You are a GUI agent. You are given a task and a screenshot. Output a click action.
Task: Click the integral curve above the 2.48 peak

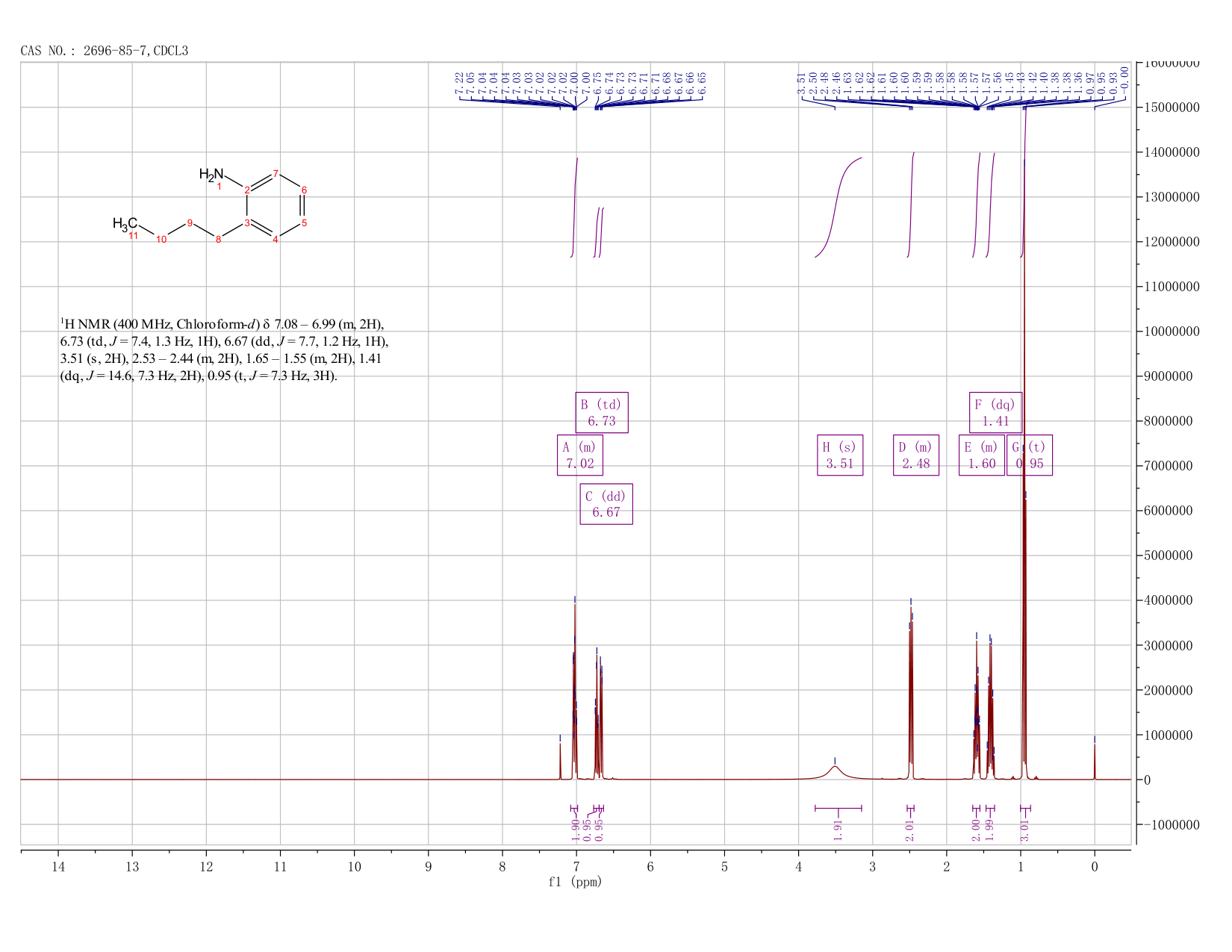click(911, 205)
